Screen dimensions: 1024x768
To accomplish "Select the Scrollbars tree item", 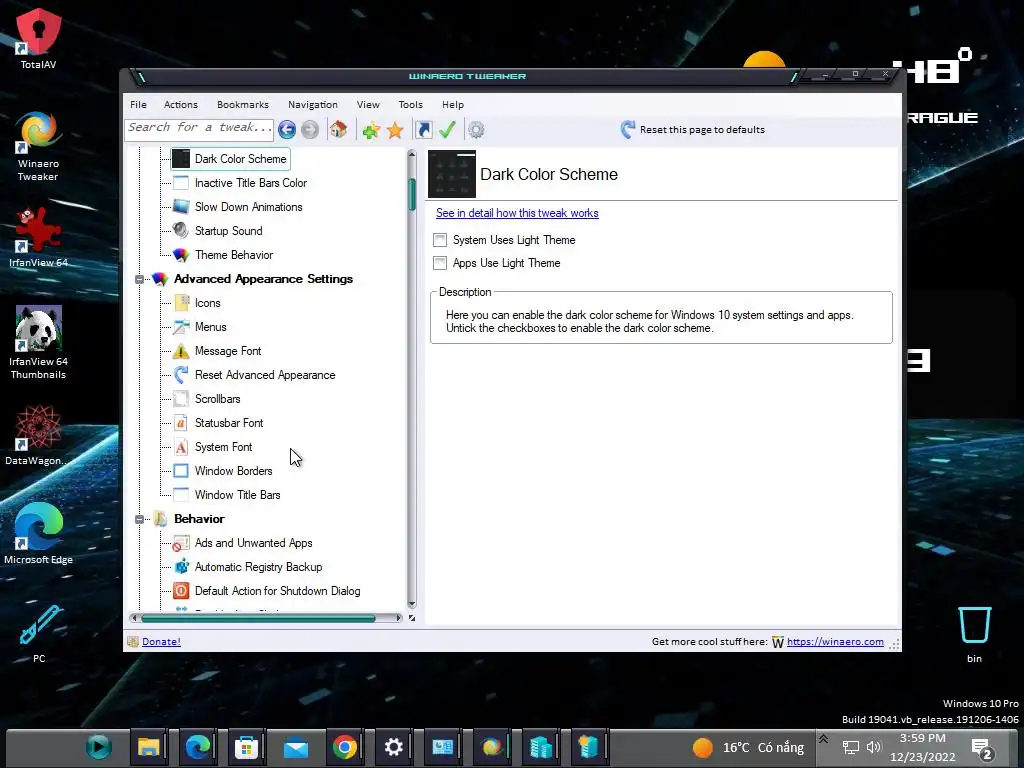I will pyautogui.click(x=217, y=399).
